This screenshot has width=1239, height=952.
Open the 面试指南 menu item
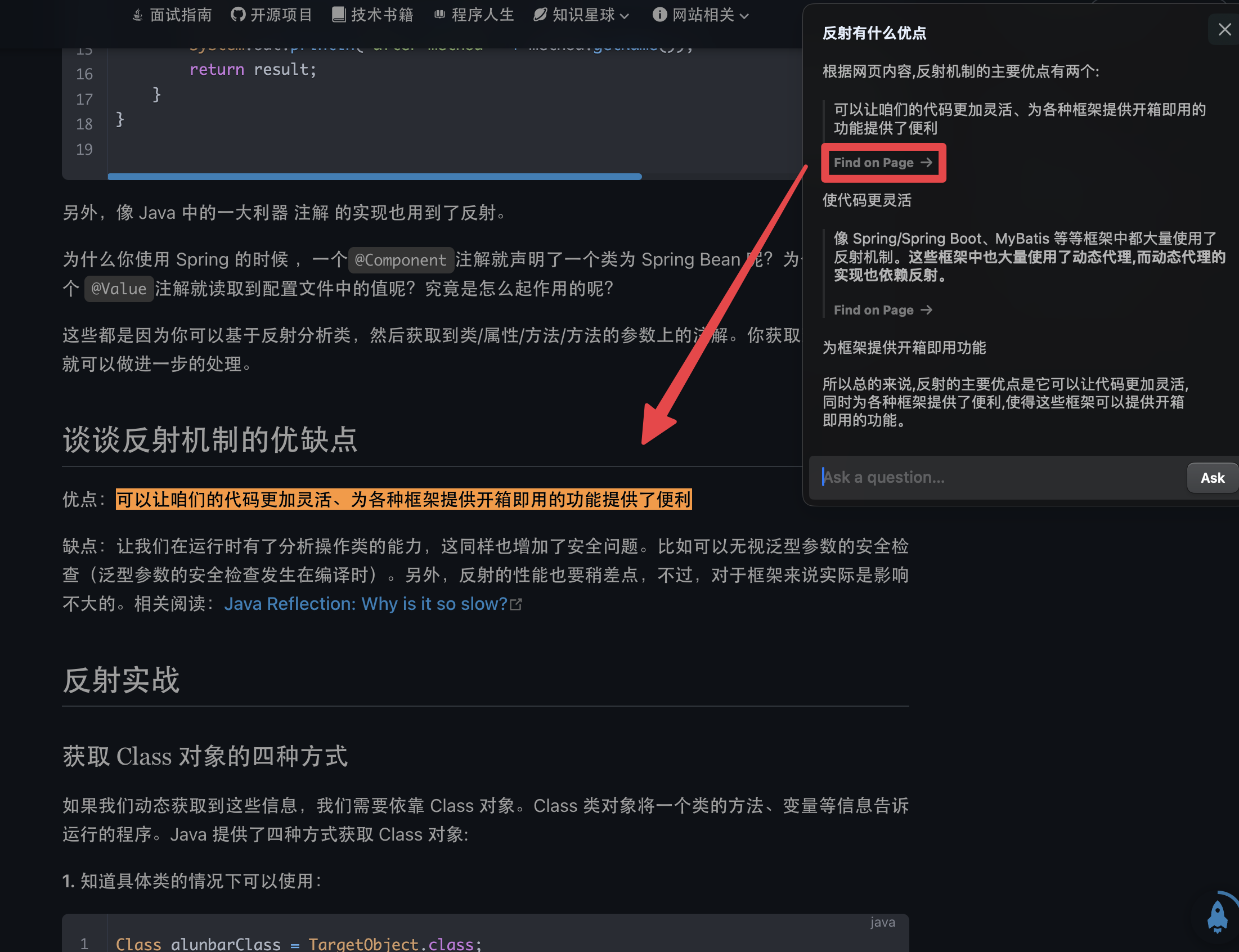(x=180, y=15)
